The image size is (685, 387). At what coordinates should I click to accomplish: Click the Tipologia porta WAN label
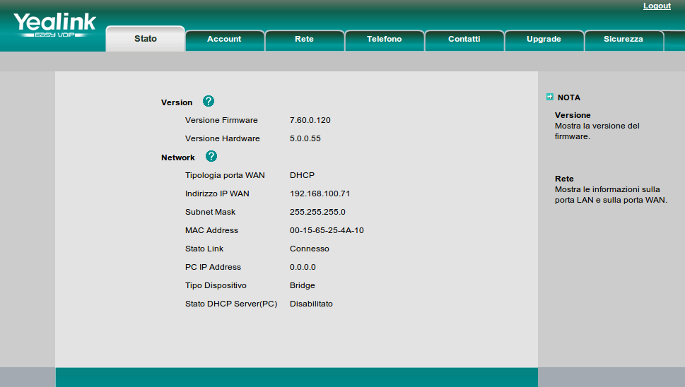225,175
